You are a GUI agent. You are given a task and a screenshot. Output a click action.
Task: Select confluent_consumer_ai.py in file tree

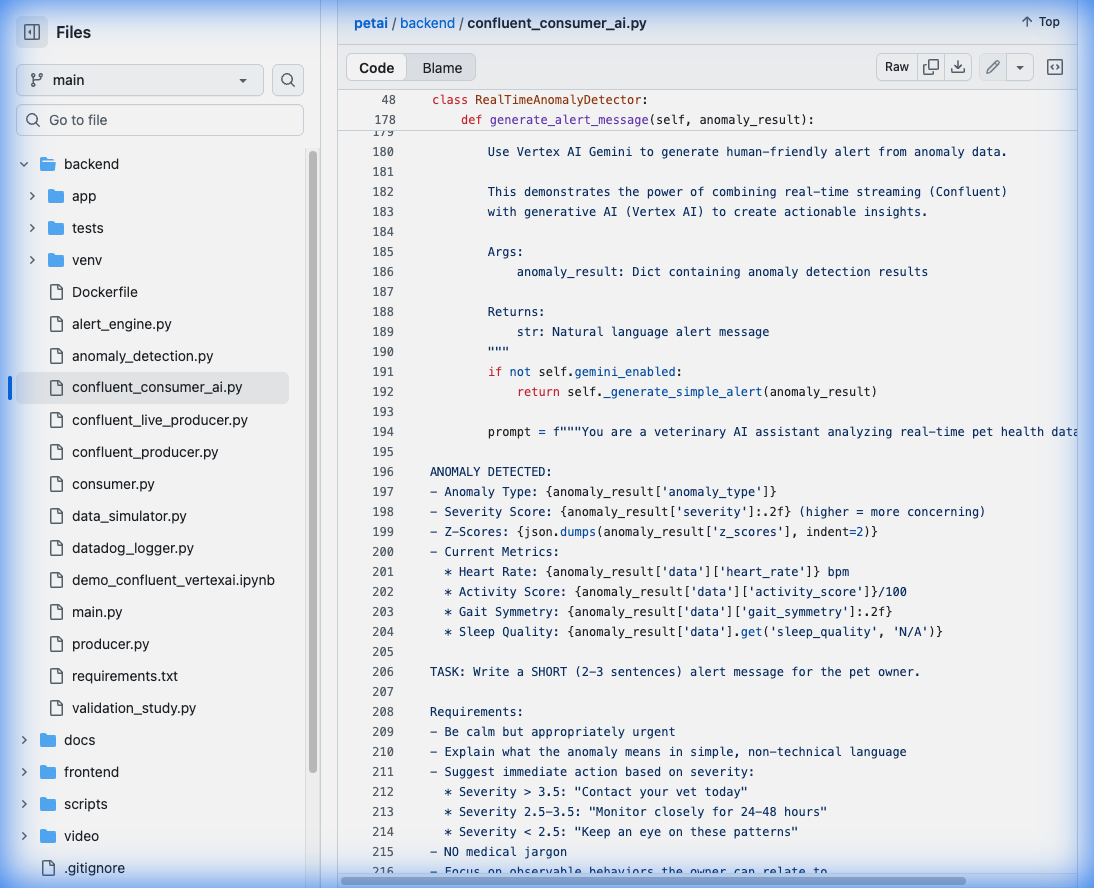157,388
